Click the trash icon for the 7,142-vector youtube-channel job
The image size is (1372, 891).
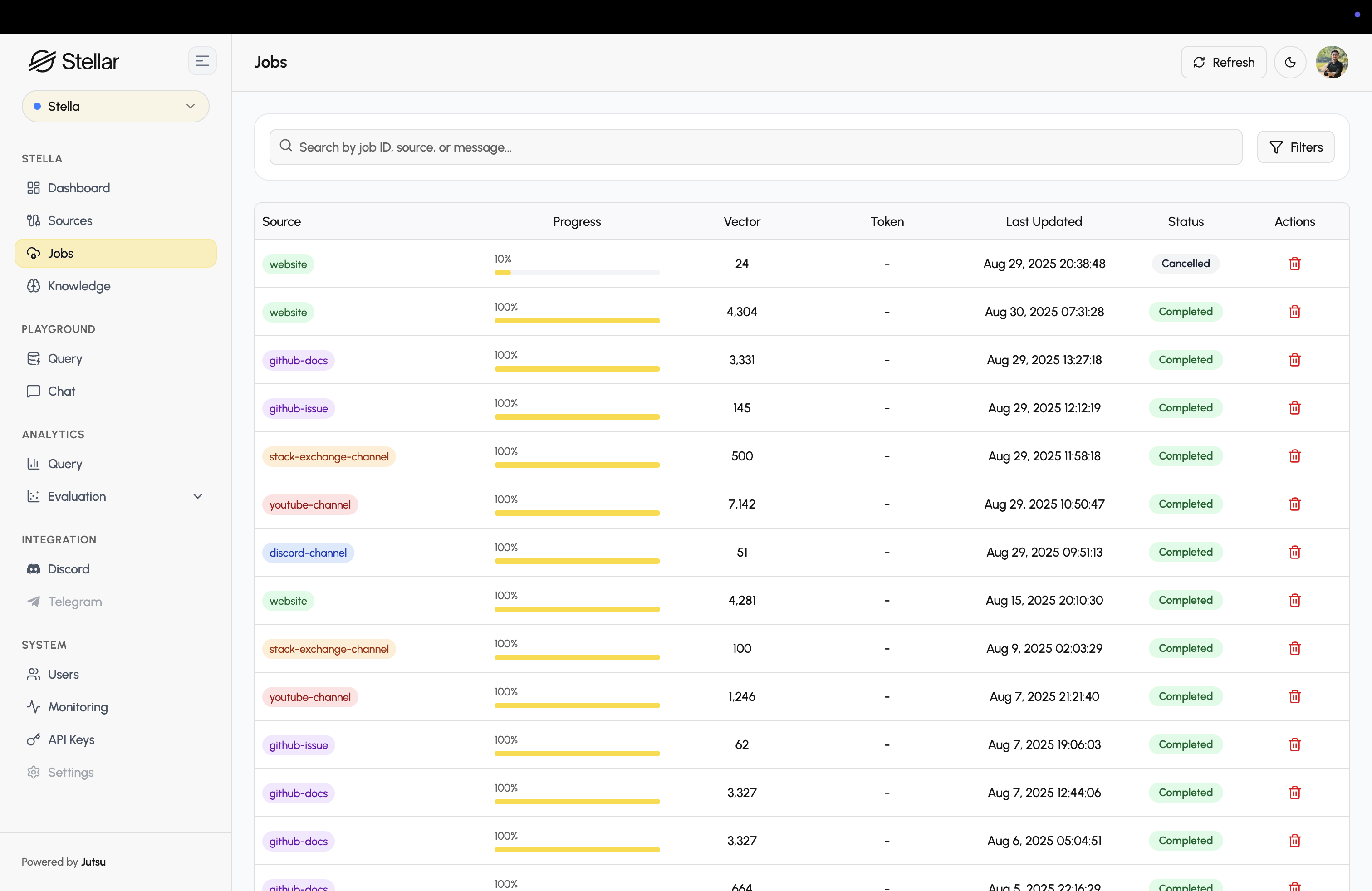point(1294,504)
